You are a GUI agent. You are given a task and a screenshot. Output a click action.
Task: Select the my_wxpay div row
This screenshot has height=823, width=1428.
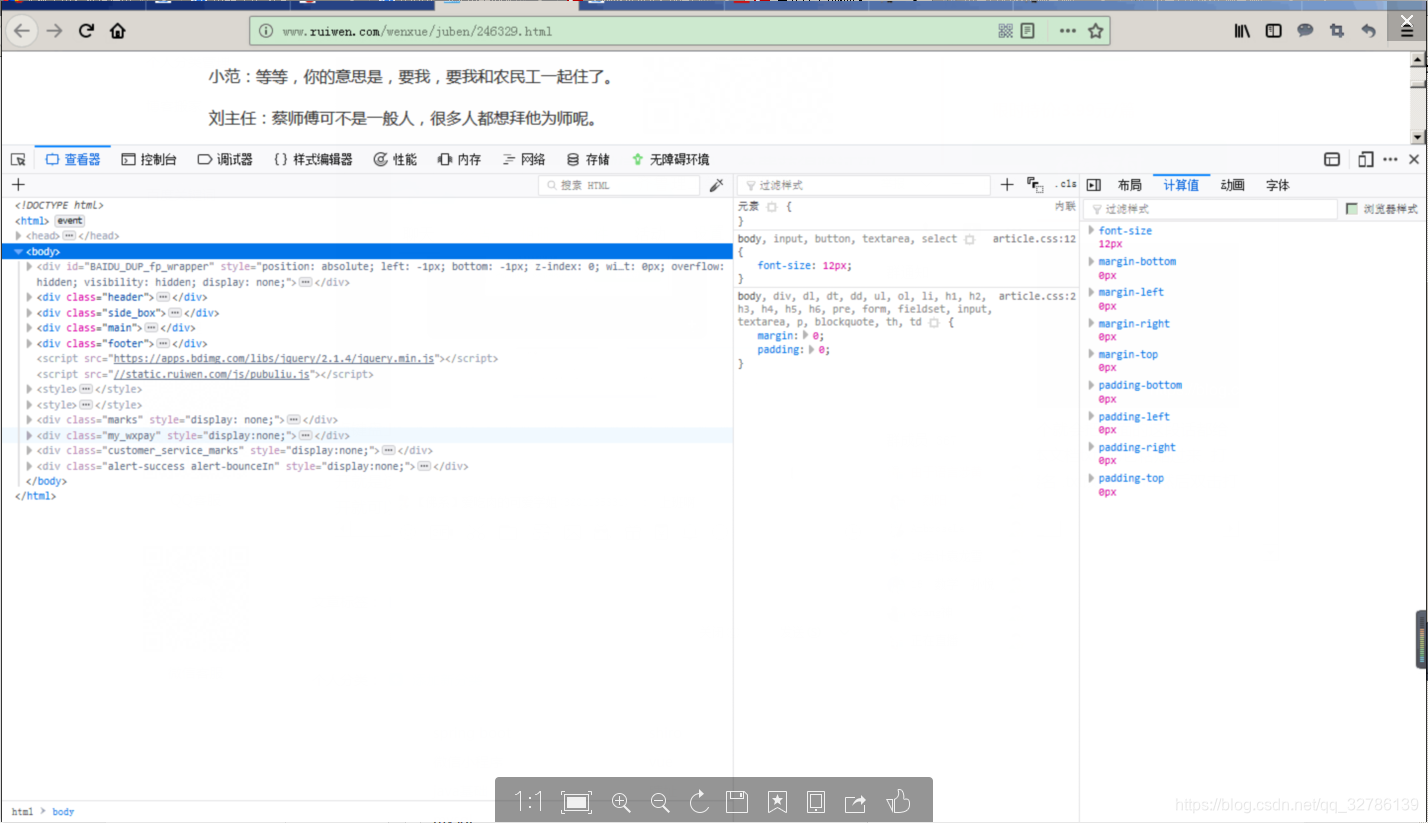[366, 436]
